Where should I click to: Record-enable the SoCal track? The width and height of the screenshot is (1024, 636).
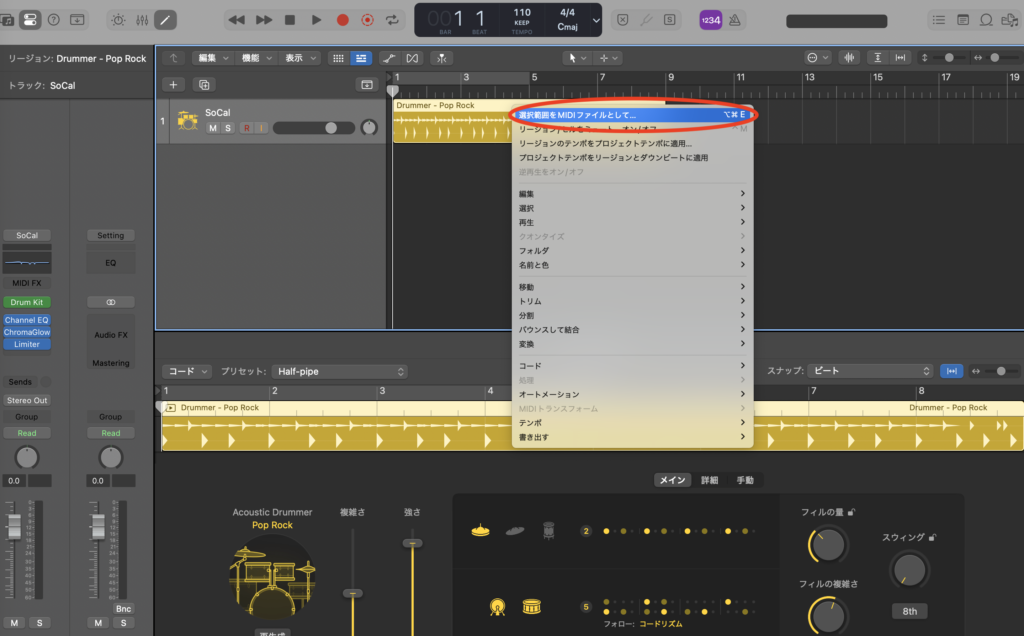(x=246, y=128)
